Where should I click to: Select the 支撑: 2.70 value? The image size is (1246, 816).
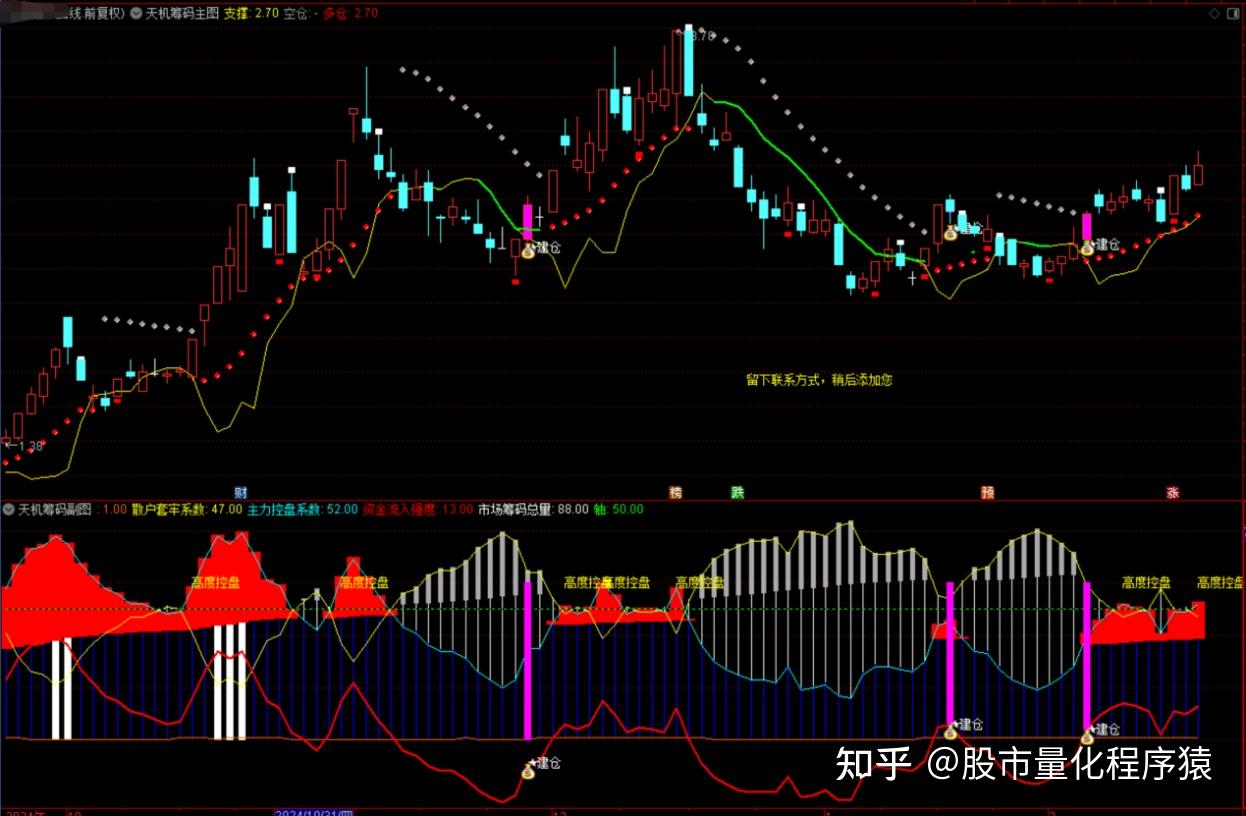250,13
